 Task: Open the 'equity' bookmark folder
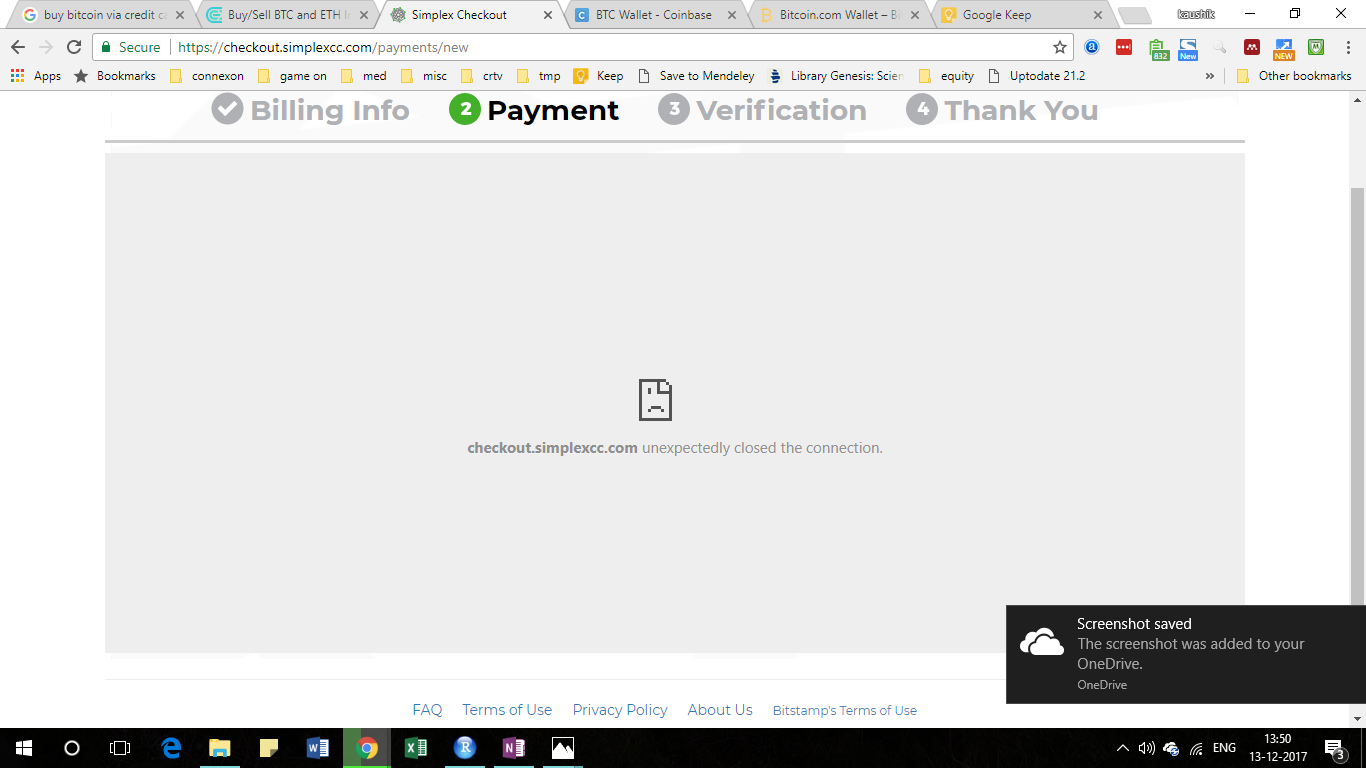pos(946,76)
